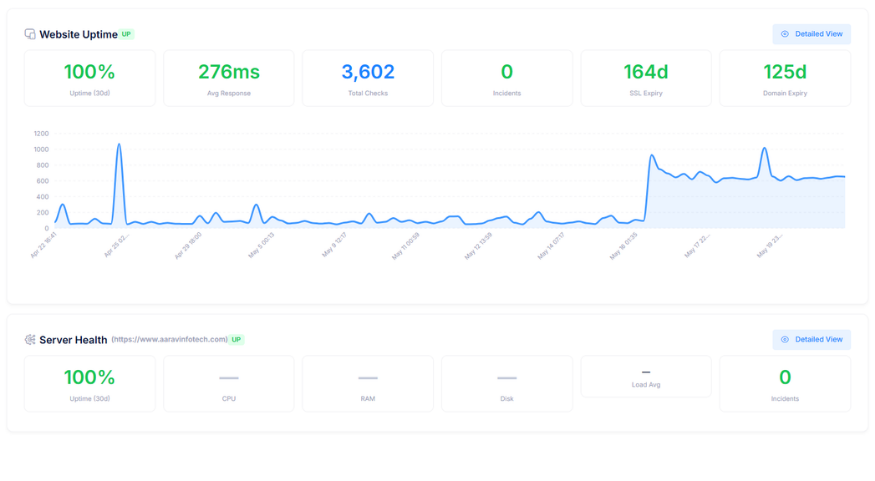The width and height of the screenshot is (875, 481).
Task: Open Detailed View for Server Health
Action: (x=811, y=339)
